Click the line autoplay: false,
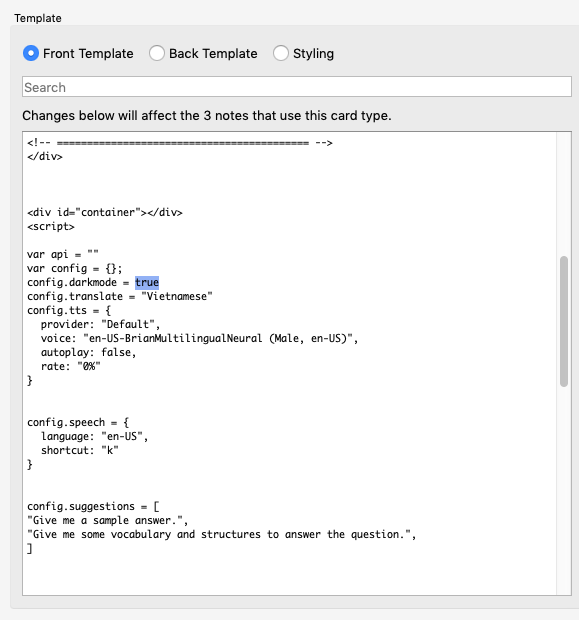Screen dimensions: 579x620 (x=89, y=352)
